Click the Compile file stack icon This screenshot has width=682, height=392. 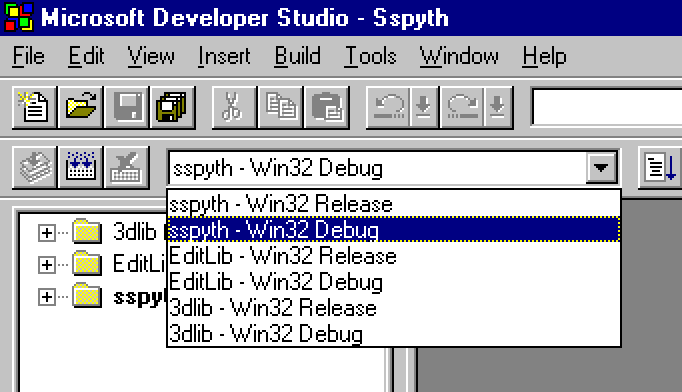(34, 168)
